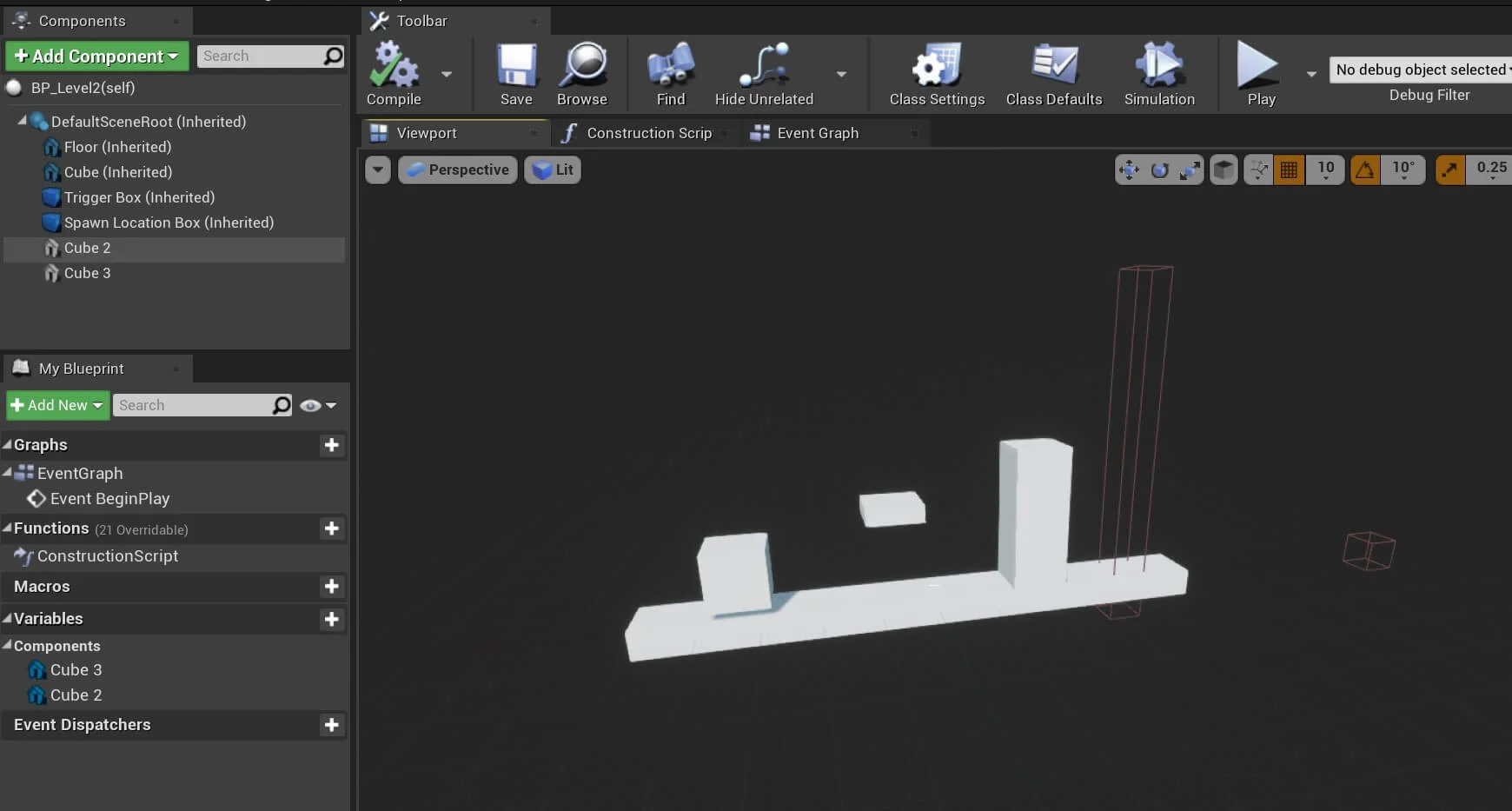Screen dimensions: 1512x811
Task: Collapse the DefaultSceneRoot tree node
Action: pyautogui.click(x=22, y=121)
